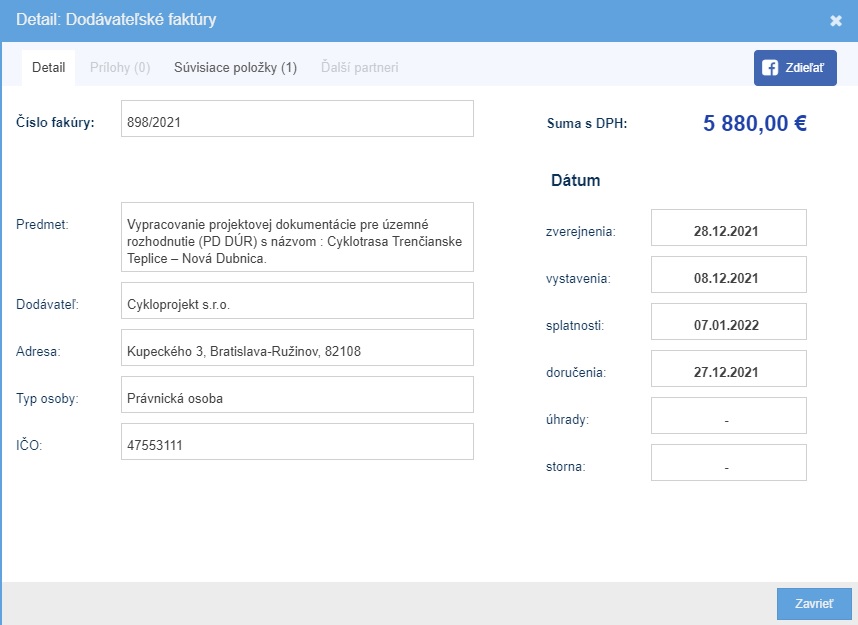Open the Ďalší partneri tab
This screenshot has height=625, width=858.
pyautogui.click(x=360, y=68)
